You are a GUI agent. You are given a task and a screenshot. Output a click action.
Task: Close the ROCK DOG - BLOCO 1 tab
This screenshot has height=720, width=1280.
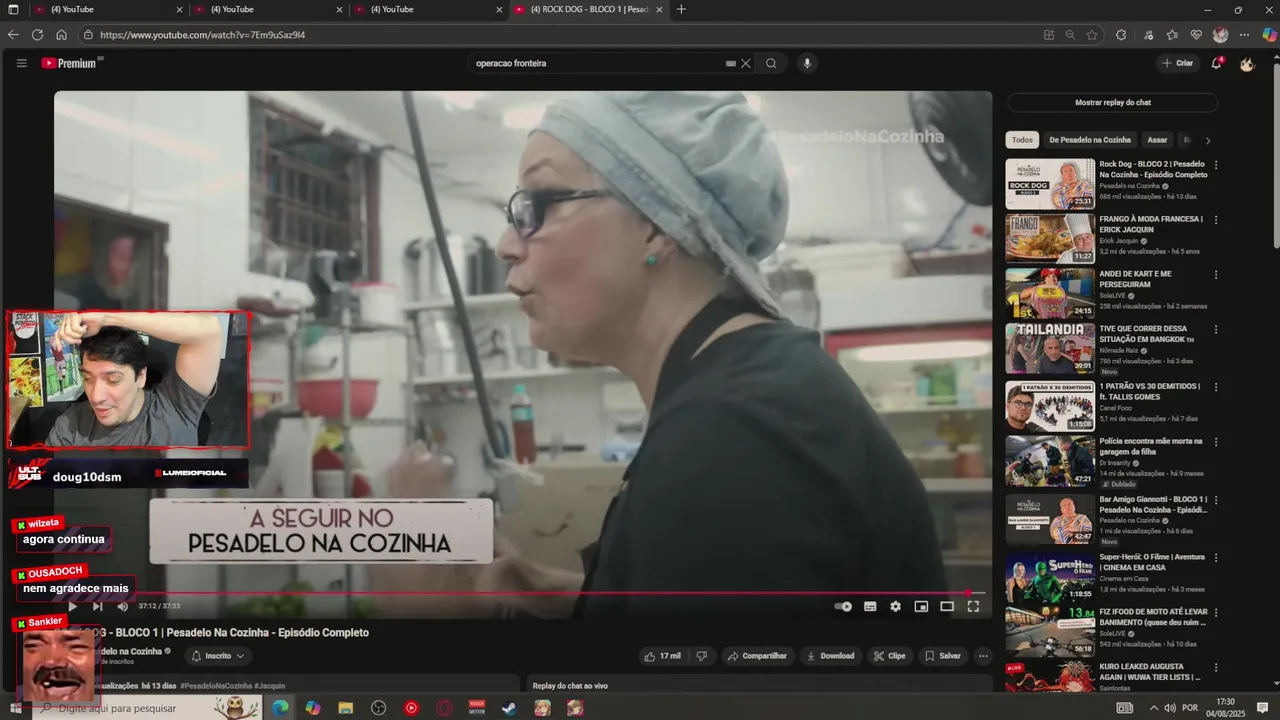pos(659,9)
